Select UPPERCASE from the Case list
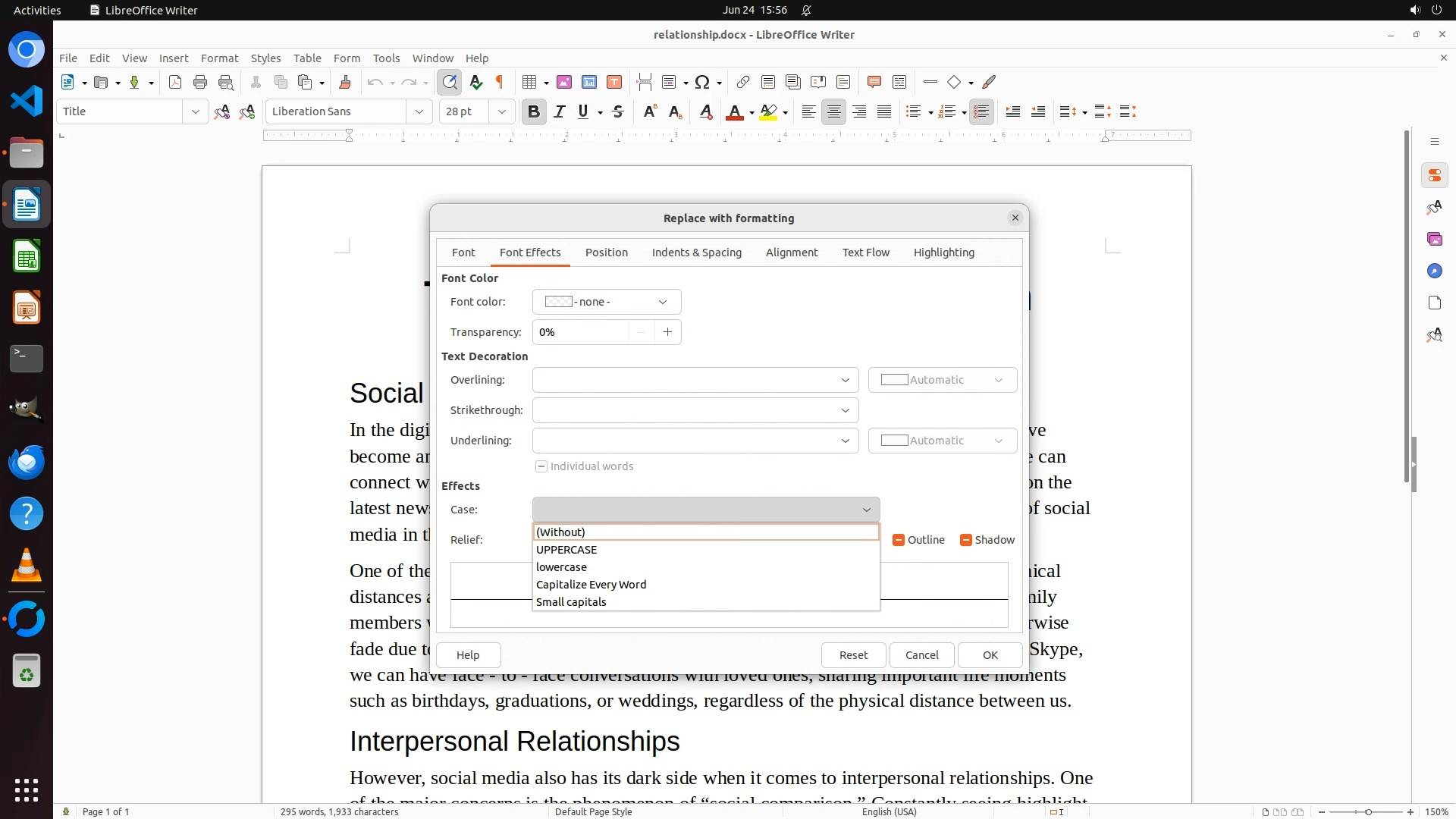Image resolution: width=1456 pixels, height=819 pixels. [x=566, y=550]
